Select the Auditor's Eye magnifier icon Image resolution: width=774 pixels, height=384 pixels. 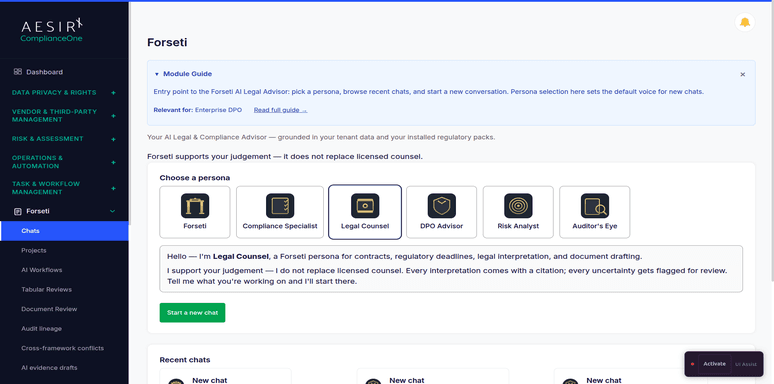[x=594, y=206]
